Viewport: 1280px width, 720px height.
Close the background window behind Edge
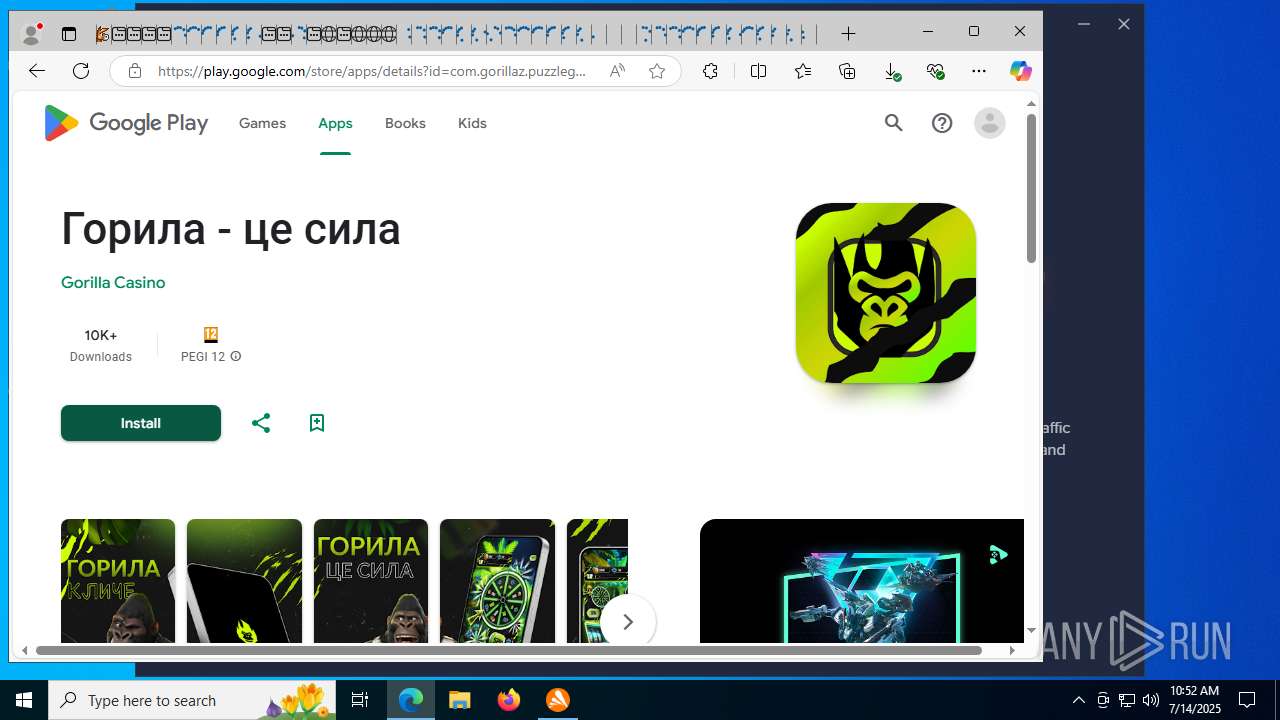1124,24
